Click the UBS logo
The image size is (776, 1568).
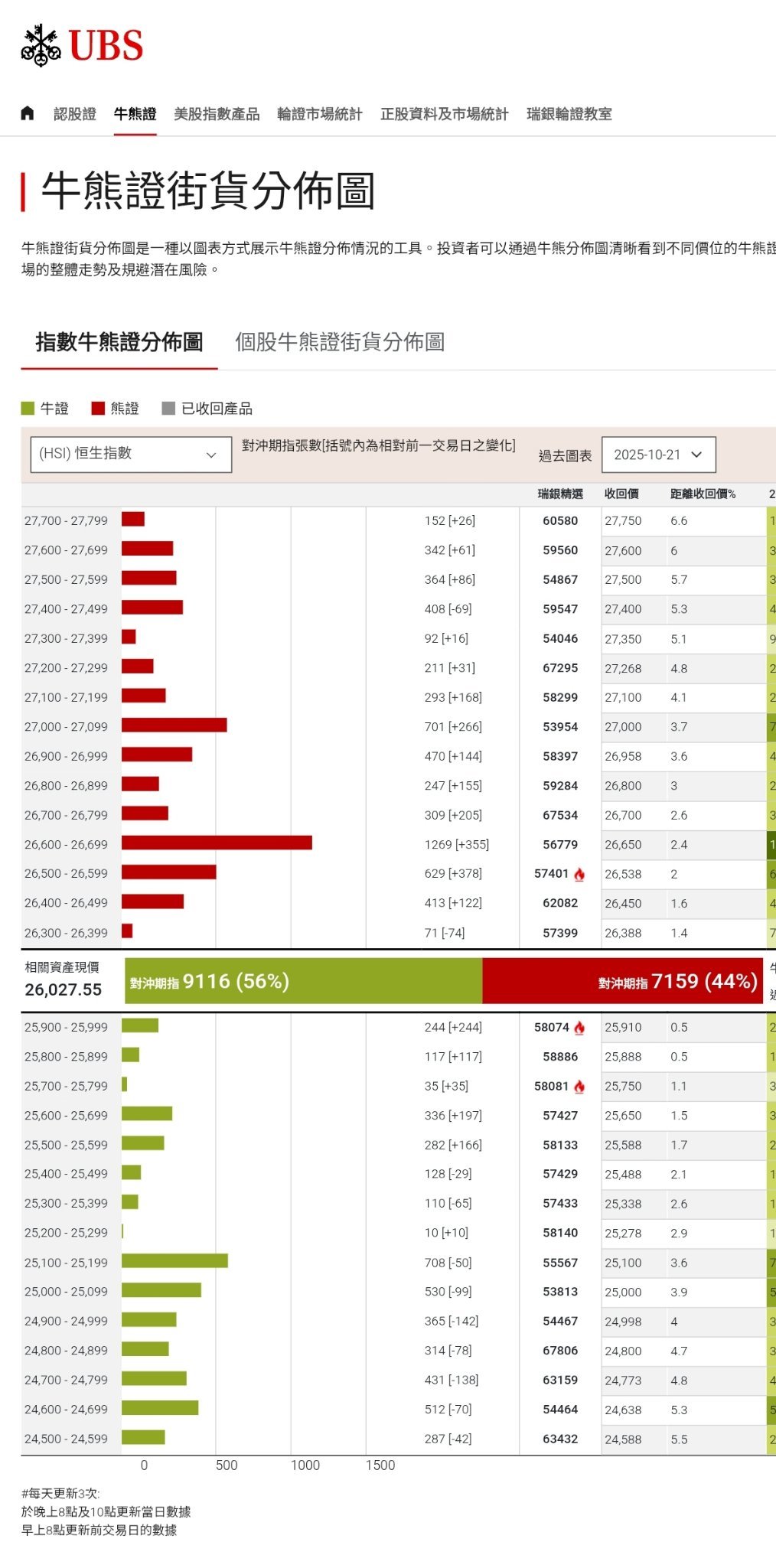[x=82, y=45]
